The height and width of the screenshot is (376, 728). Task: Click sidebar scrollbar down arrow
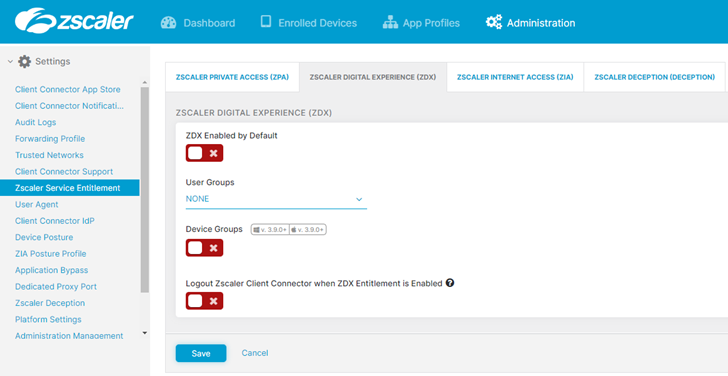(x=144, y=333)
